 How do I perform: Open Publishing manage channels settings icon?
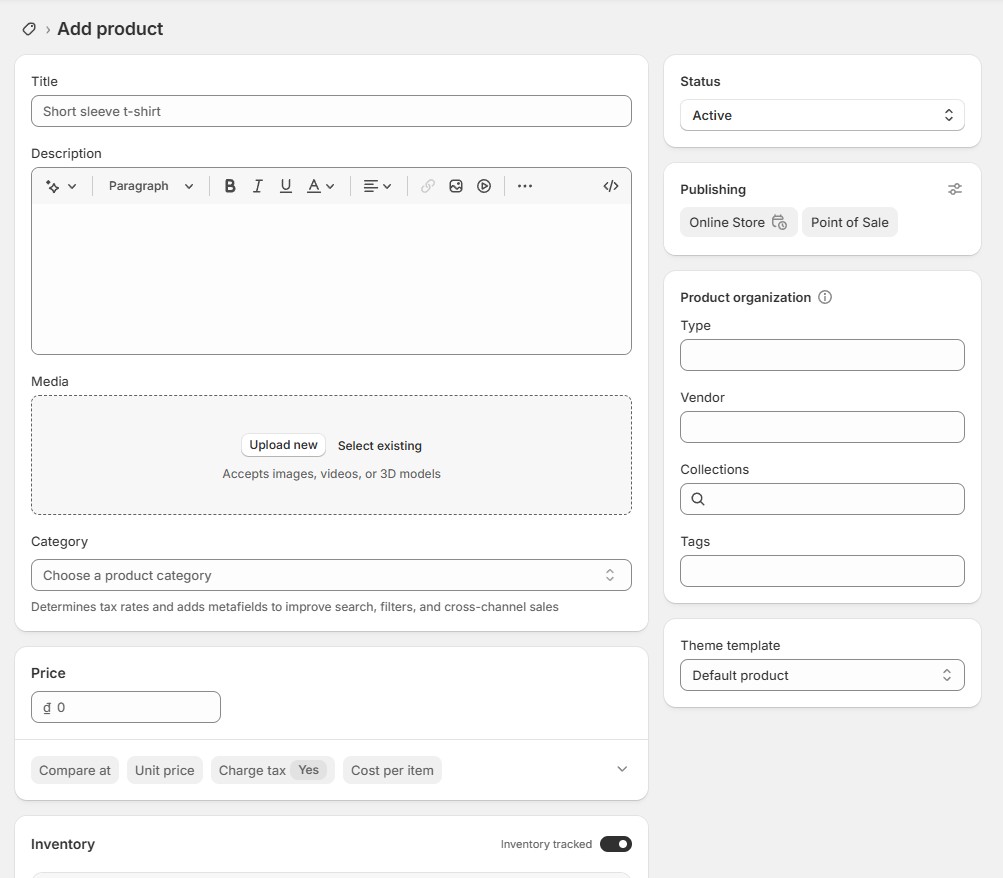954,189
